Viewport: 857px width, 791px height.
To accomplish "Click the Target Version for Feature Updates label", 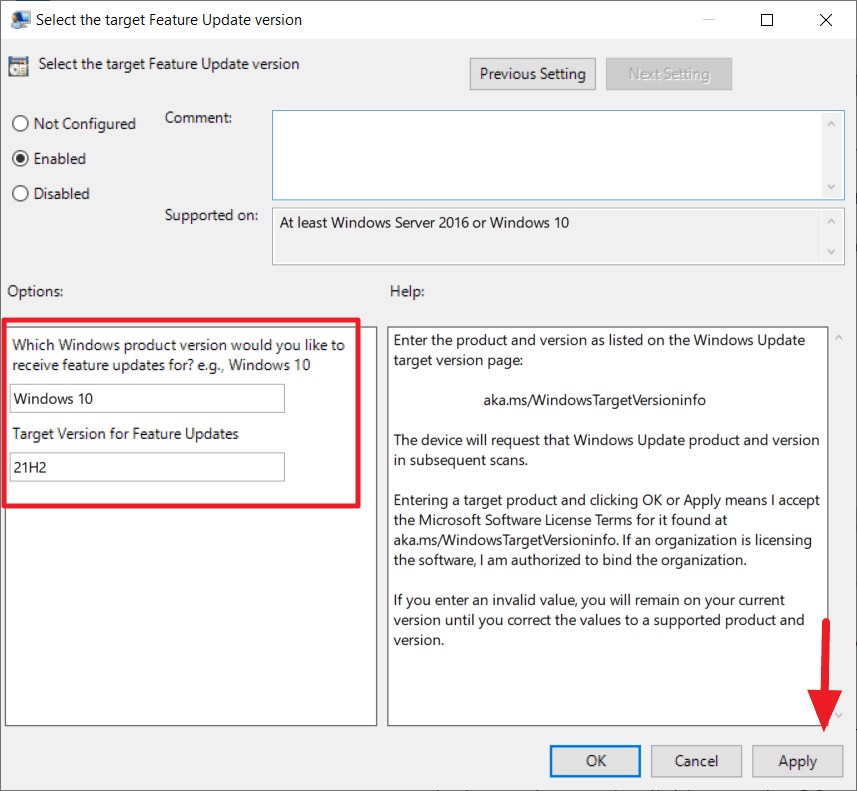I will click(126, 433).
